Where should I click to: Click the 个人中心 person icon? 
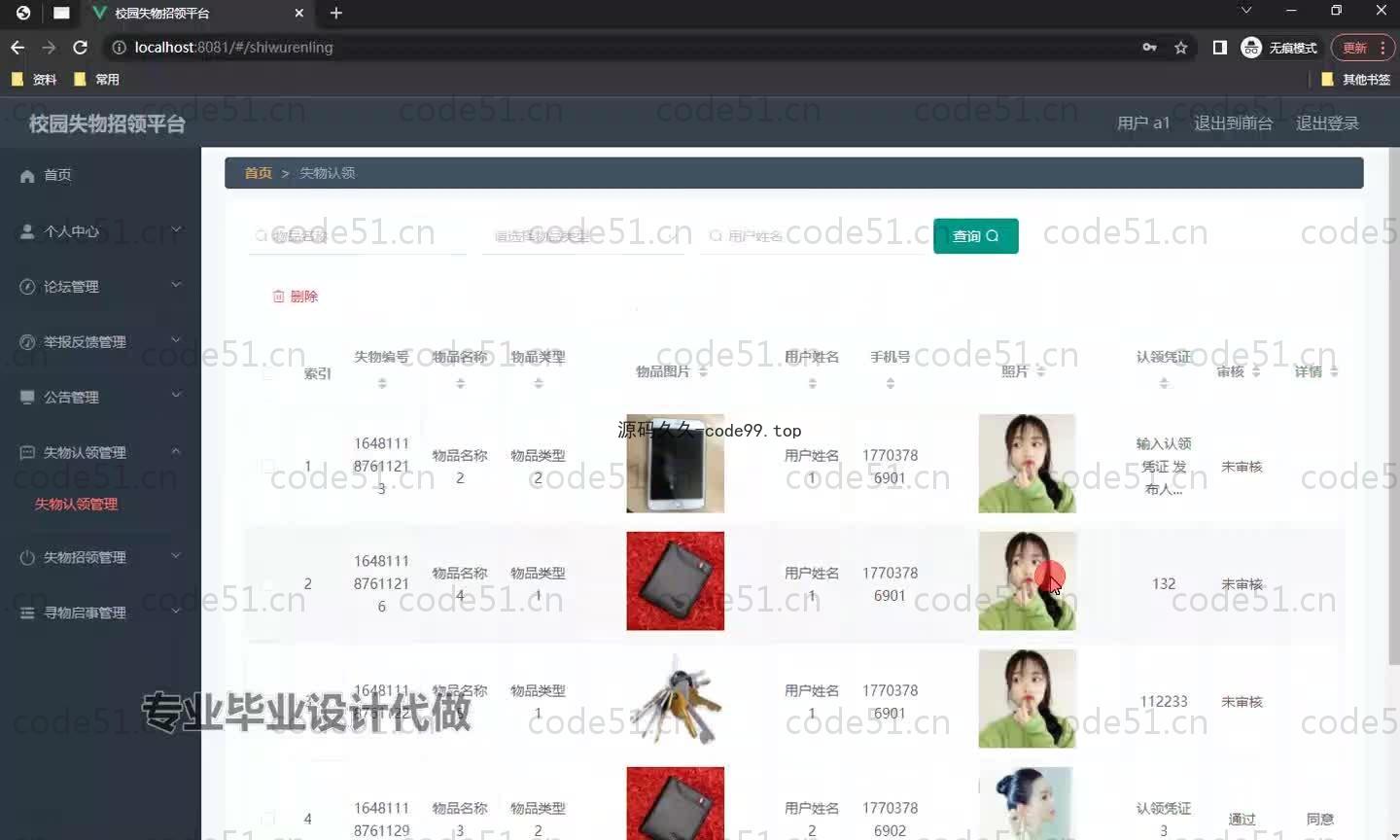[27, 231]
